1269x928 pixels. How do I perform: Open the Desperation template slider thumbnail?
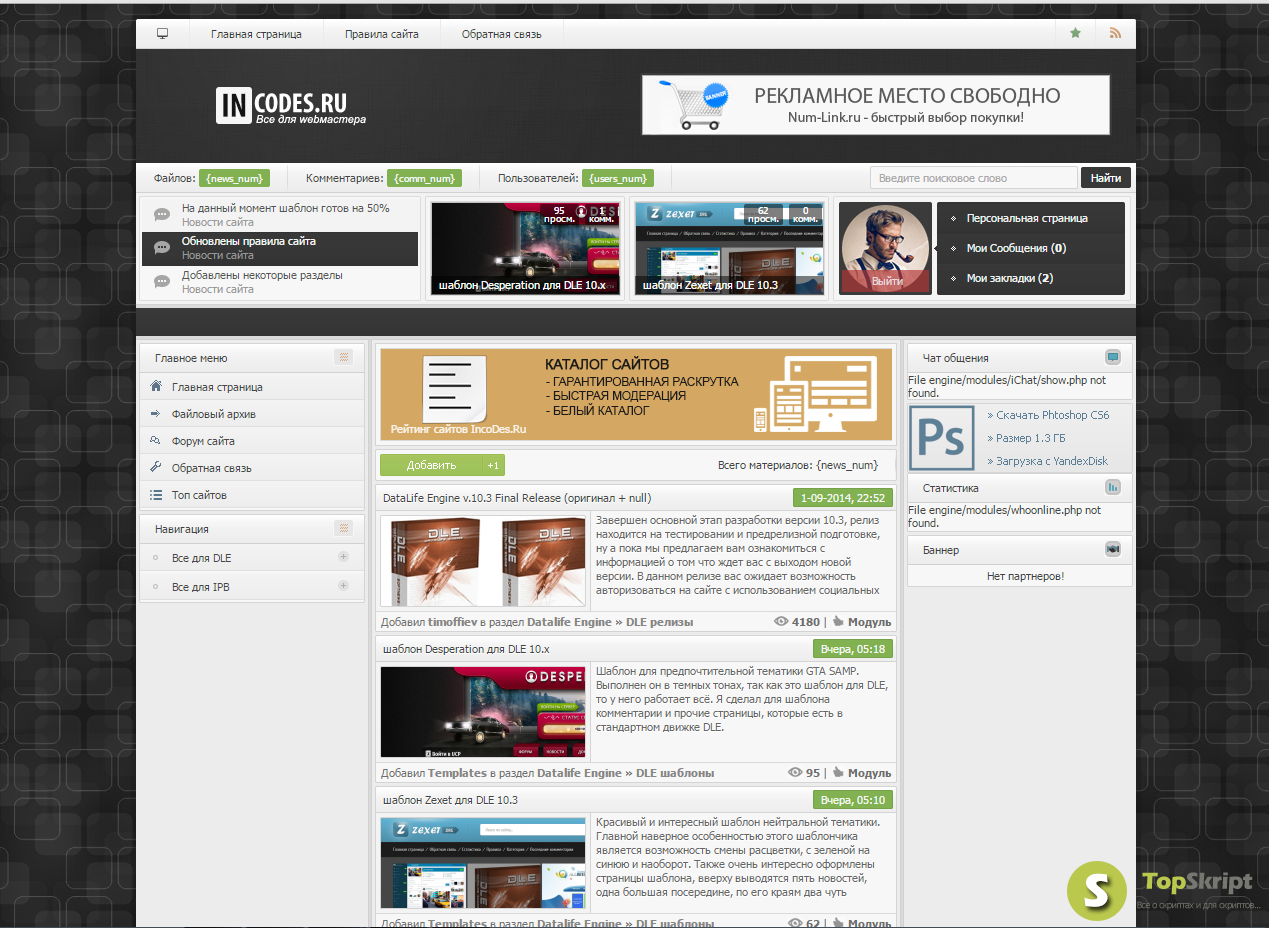(525, 249)
